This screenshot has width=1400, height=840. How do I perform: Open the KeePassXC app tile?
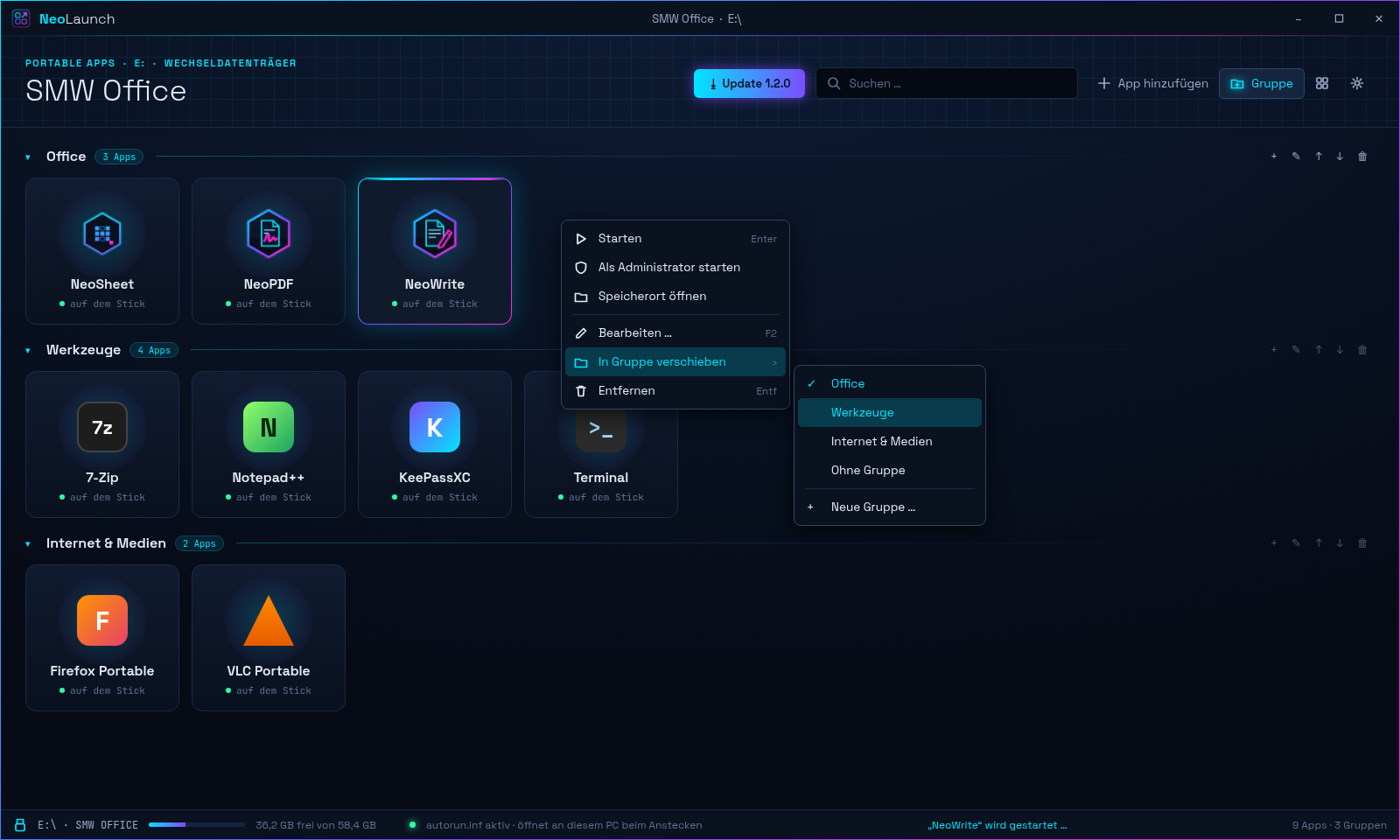[x=435, y=444]
